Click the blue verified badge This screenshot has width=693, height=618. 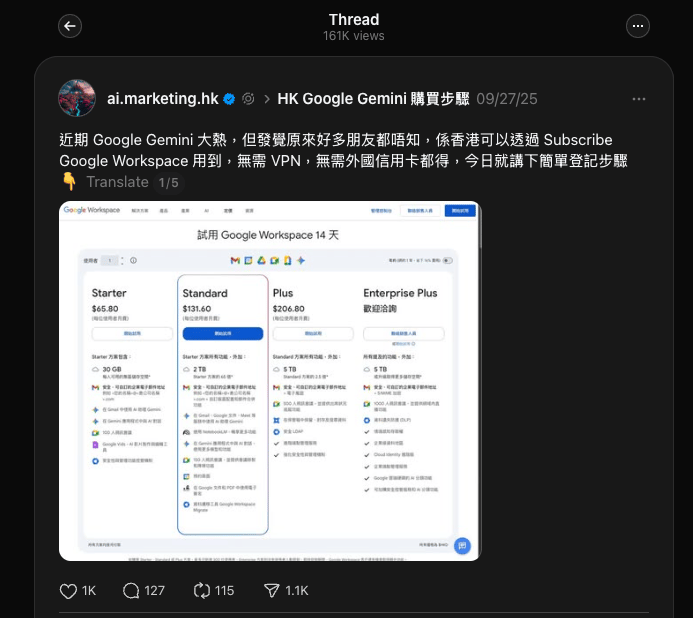tap(229, 99)
